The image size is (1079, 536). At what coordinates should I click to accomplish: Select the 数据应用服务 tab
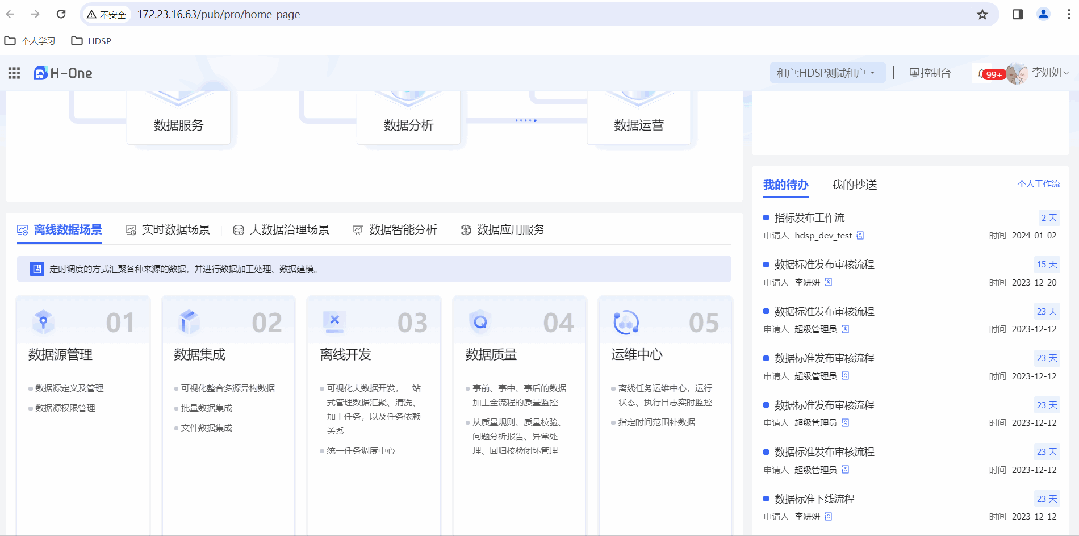coord(503,230)
